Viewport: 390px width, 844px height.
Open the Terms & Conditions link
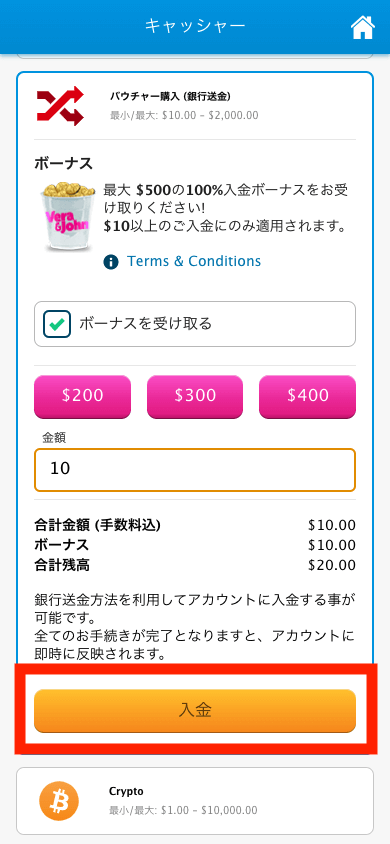point(194,262)
